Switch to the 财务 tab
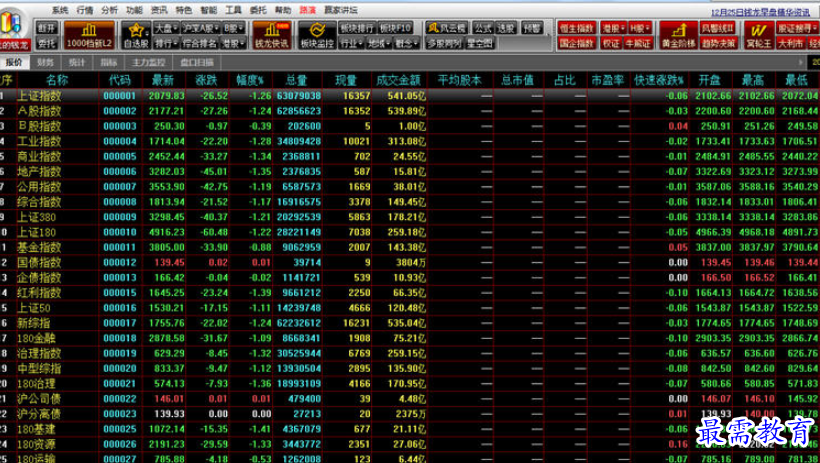Screen dimensions: 820x463 tap(45, 63)
